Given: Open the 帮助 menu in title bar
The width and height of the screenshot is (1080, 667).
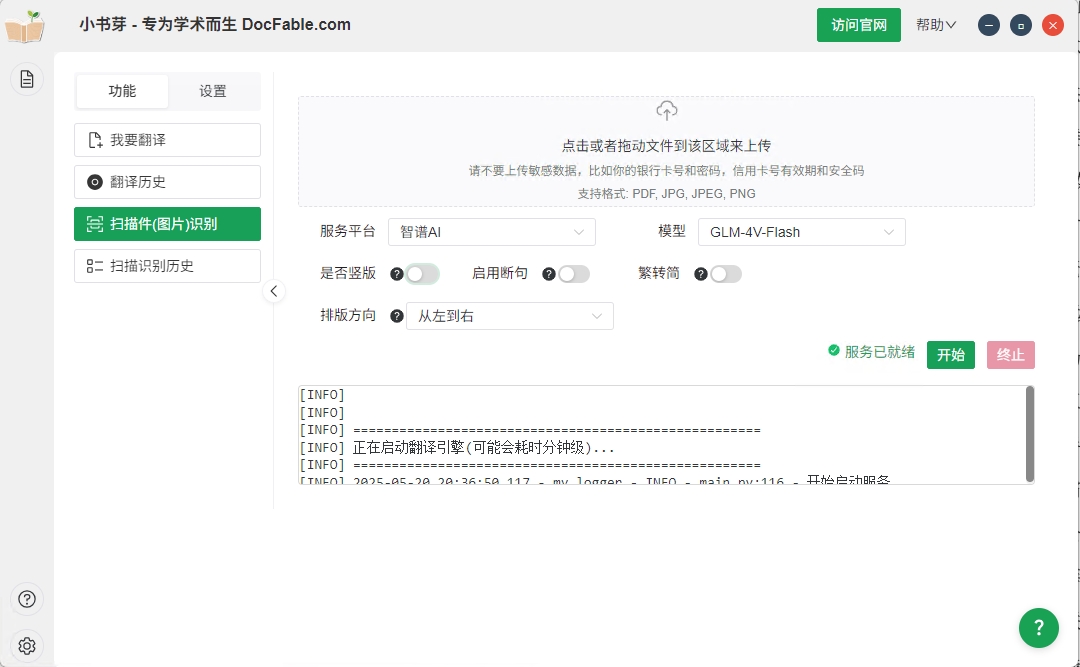Looking at the screenshot, I should (934, 25).
